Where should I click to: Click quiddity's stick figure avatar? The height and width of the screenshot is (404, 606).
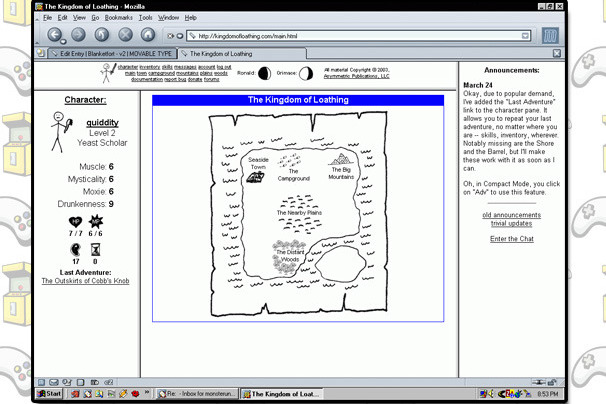pyautogui.click(x=61, y=132)
